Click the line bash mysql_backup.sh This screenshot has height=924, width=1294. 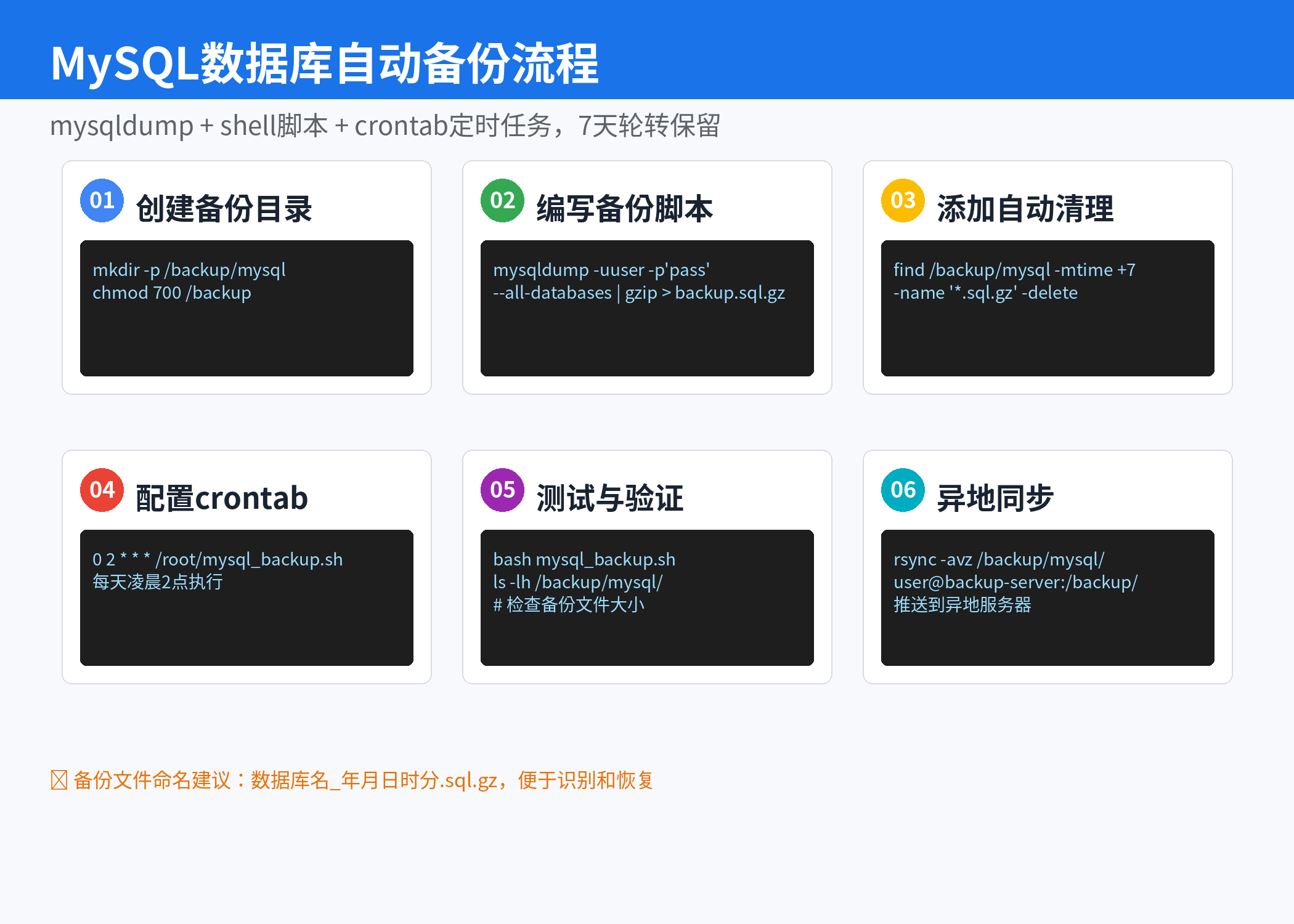click(x=584, y=560)
